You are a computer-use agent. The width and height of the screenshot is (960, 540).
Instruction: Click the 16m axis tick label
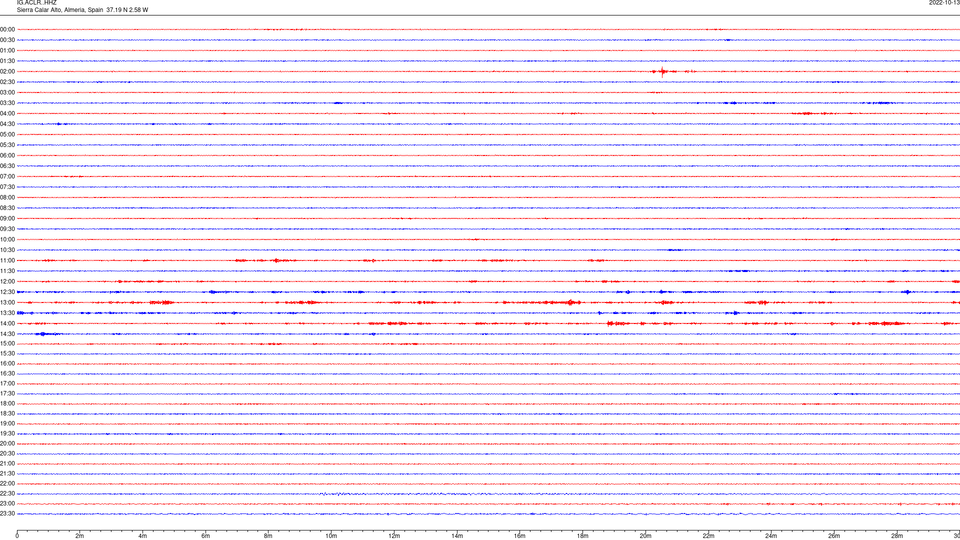[x=520, y=536]
